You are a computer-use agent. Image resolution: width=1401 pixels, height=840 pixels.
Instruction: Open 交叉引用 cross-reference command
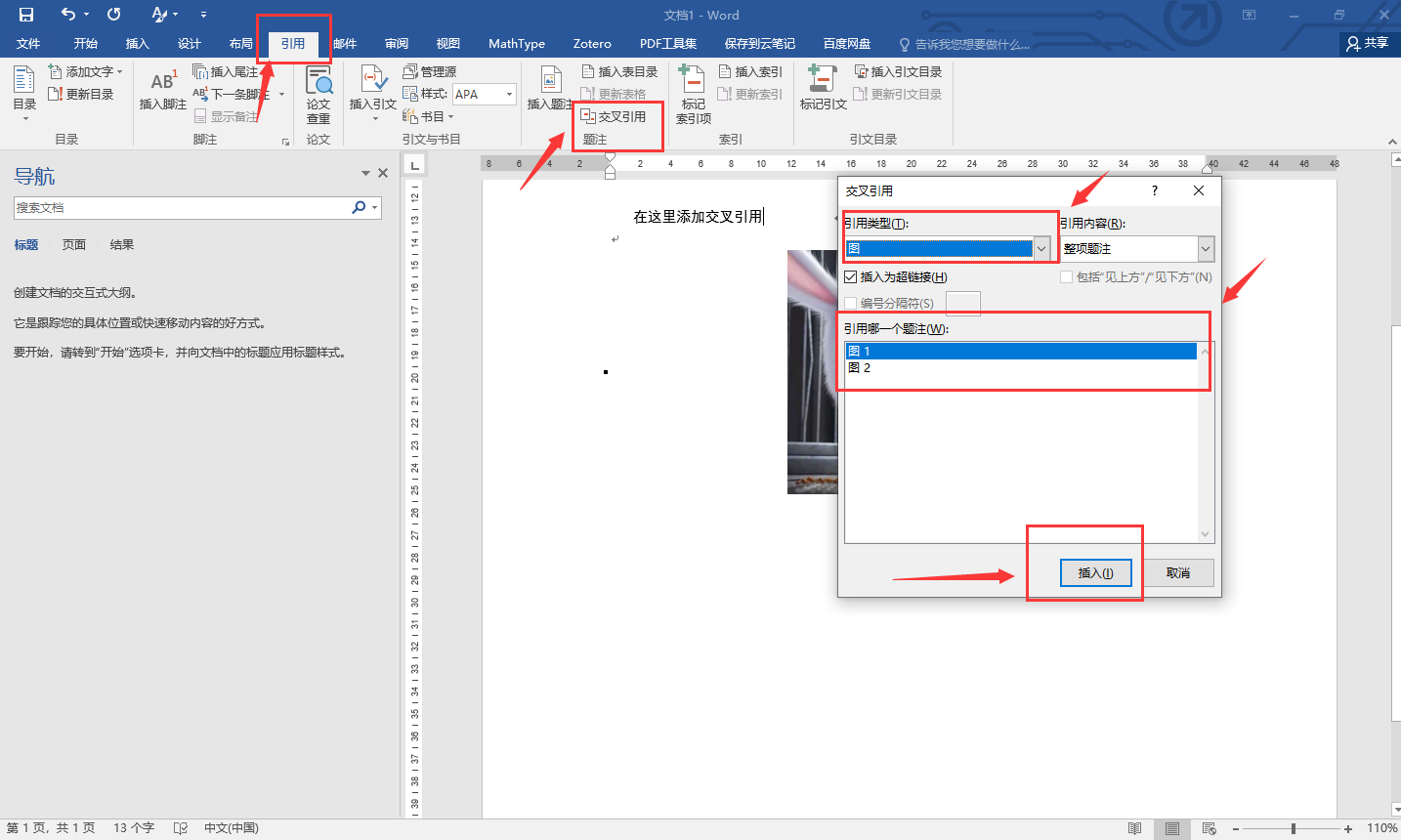614,116
